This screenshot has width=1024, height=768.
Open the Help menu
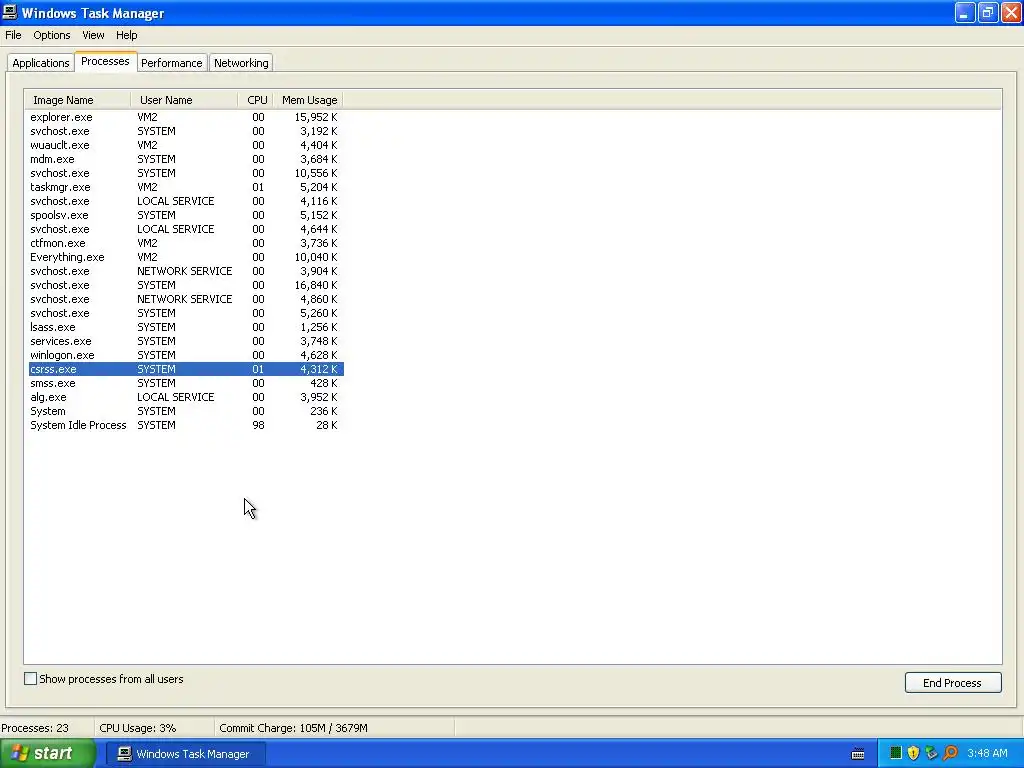127,35
